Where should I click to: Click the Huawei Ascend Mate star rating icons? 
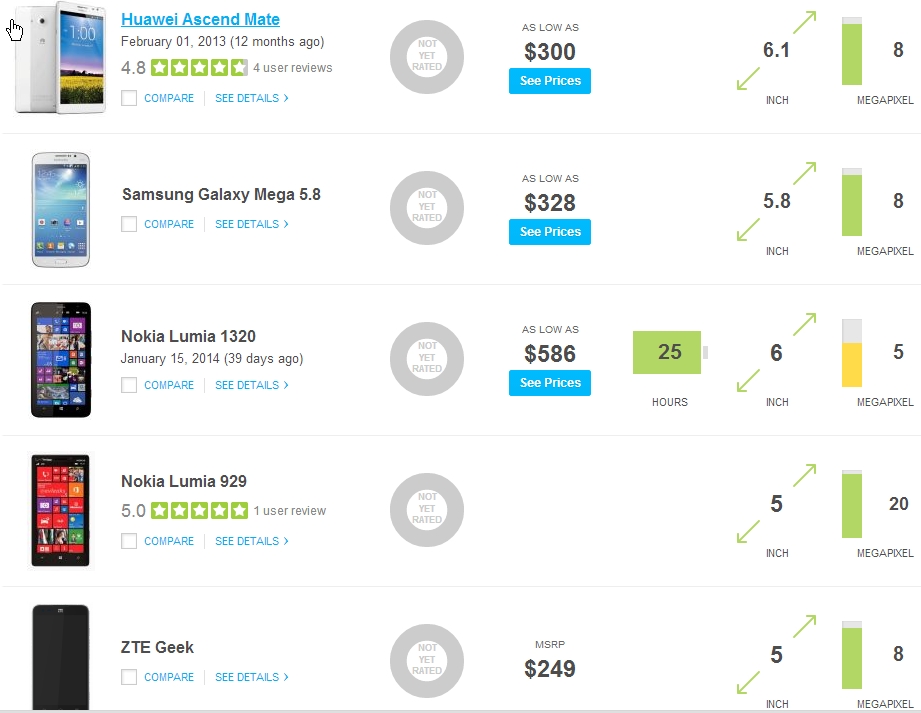click(198, 68)
